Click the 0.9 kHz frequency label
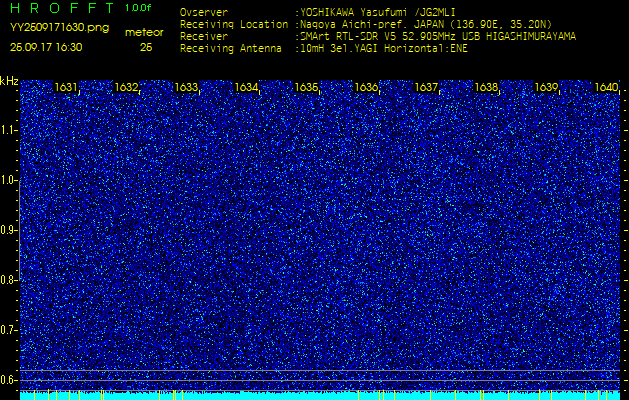 coord(8,230)
